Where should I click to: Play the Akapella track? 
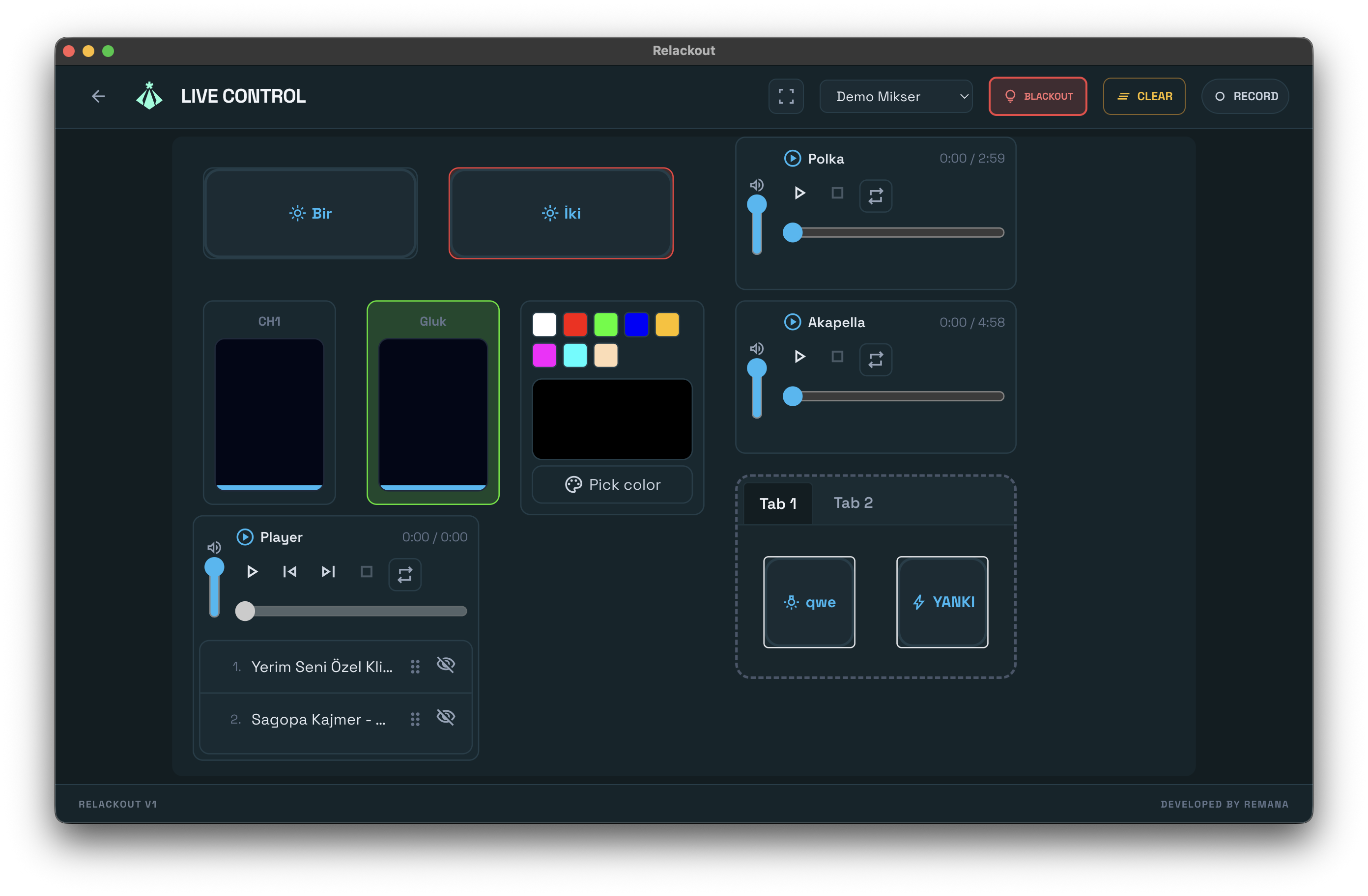pyautogui.click(x=799, y=357)
